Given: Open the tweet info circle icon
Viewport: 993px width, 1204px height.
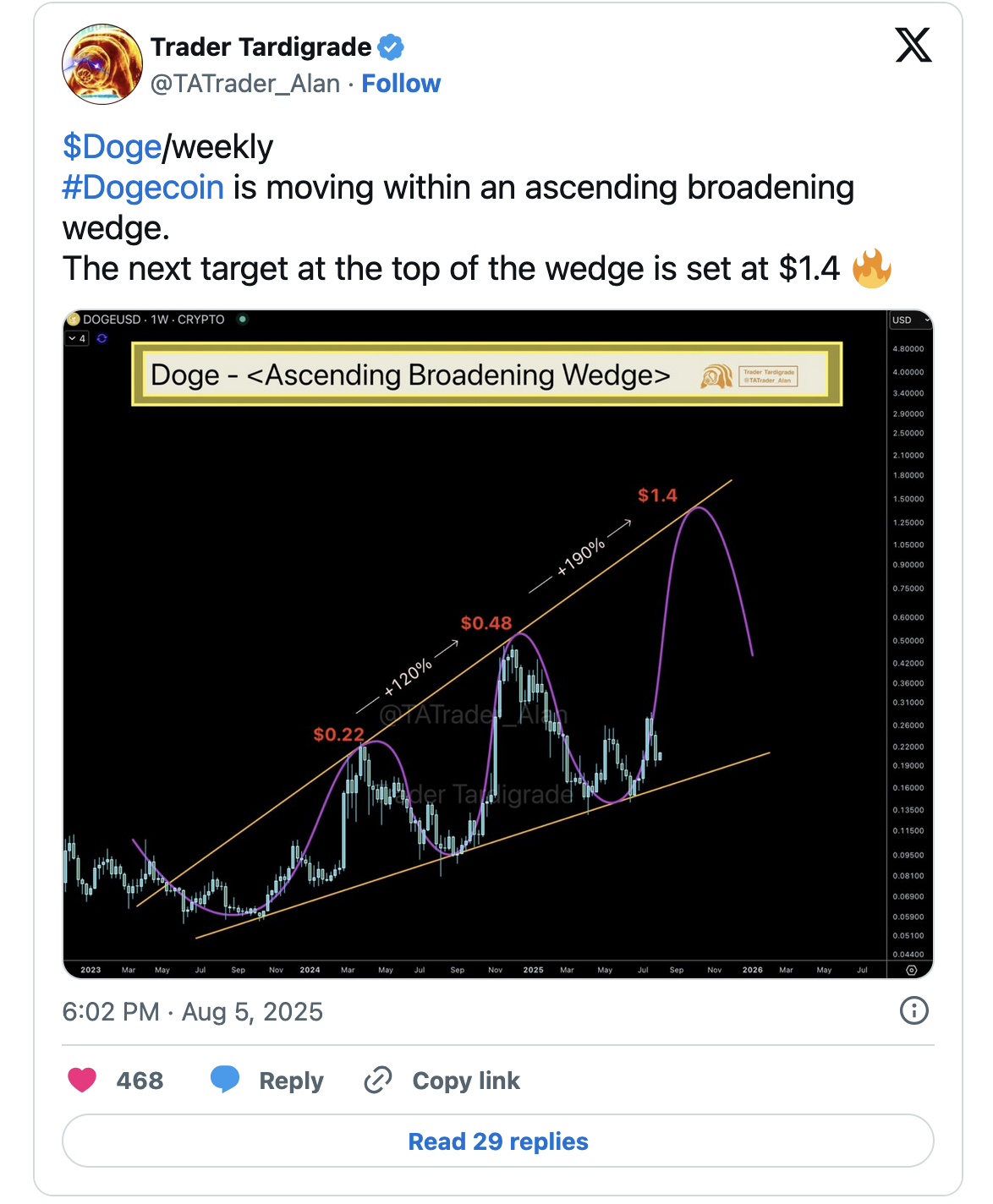Looking at the screenshot, I should pyautogui.click(x=914, y=1010).
